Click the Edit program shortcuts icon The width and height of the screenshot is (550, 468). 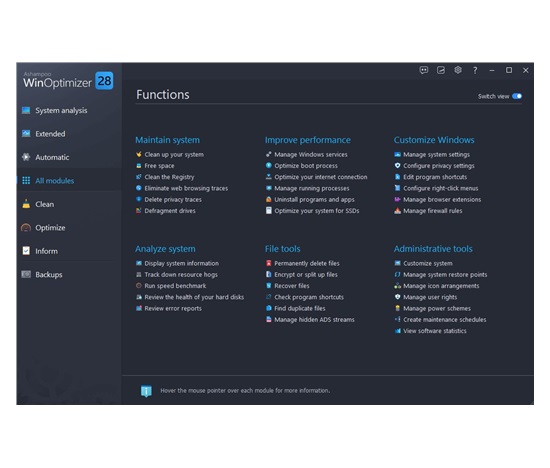[397, 177]
